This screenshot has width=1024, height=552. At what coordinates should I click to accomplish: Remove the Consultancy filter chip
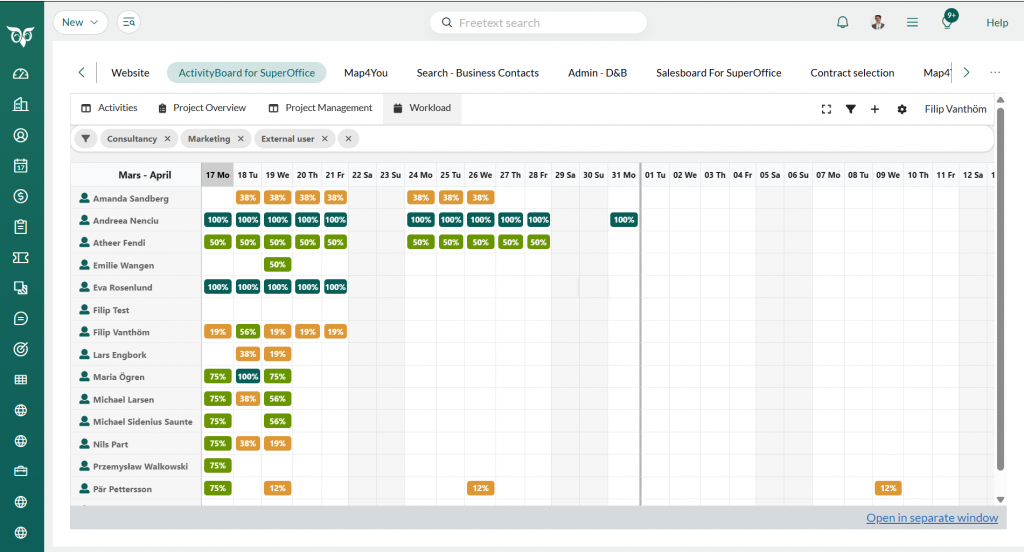(168, 138)
